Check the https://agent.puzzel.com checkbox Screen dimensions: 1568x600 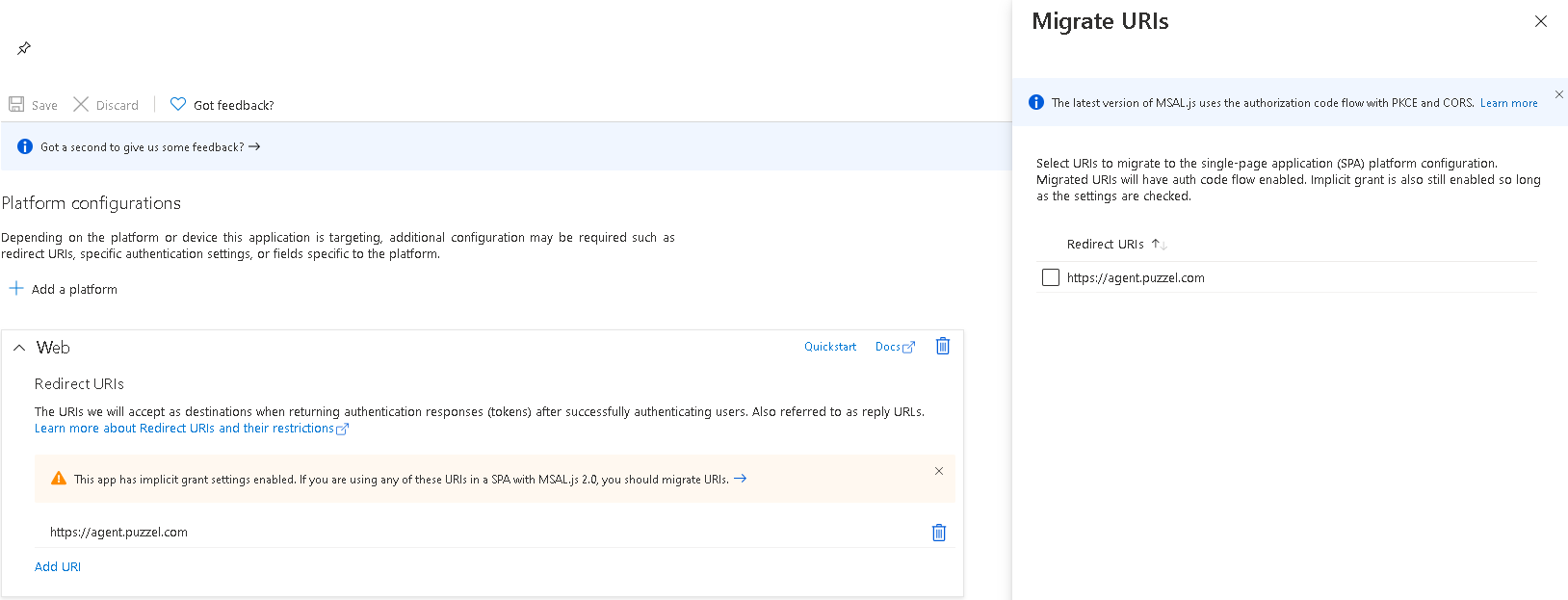[1051, 277]
